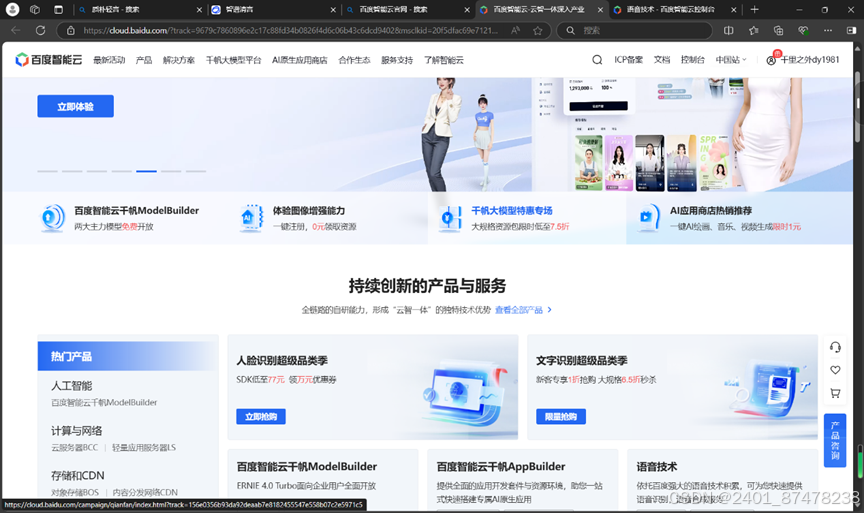The width and height of the screenshot is (864, 513).
Task: Select the first carousel indicator
Action: (47, 171)
